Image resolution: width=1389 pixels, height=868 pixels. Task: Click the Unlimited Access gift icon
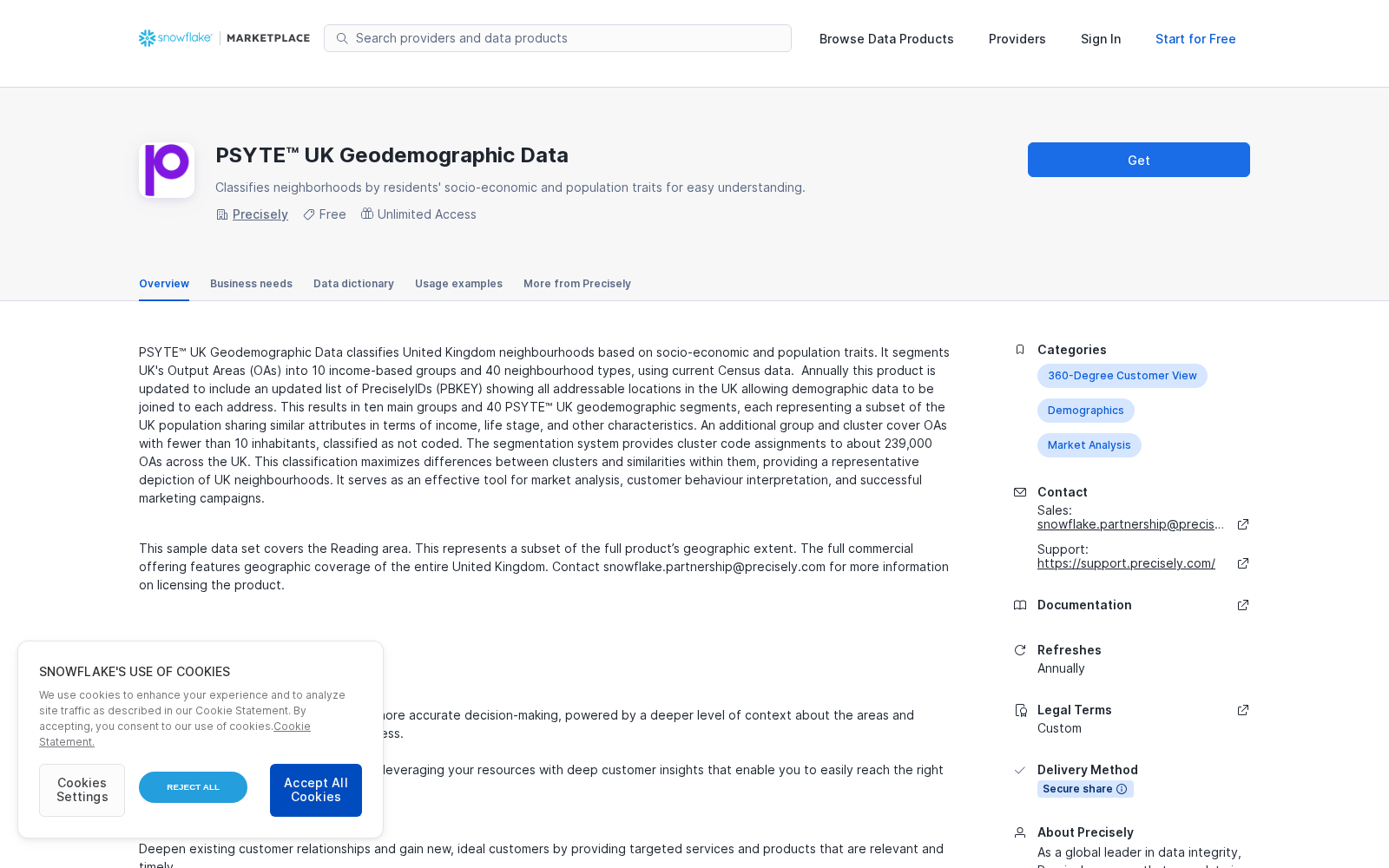click(x=367, y=214)
